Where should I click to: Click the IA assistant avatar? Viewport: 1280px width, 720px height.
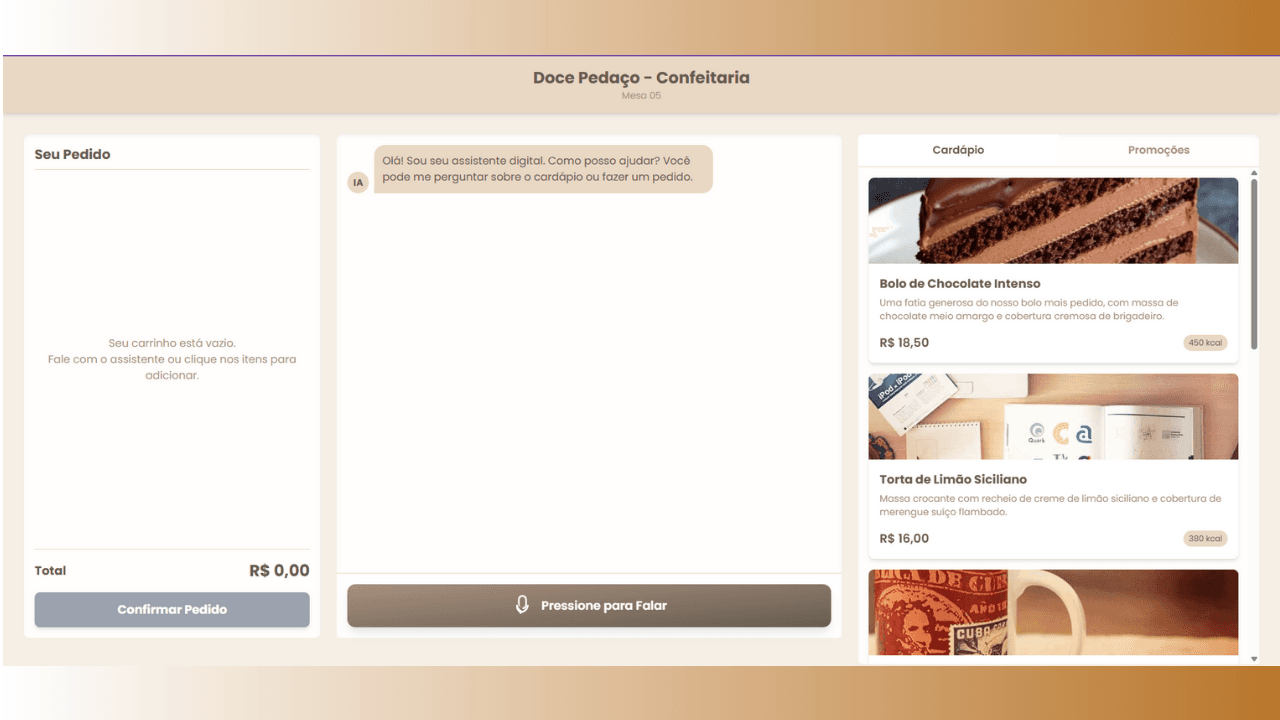pos(358,182)
